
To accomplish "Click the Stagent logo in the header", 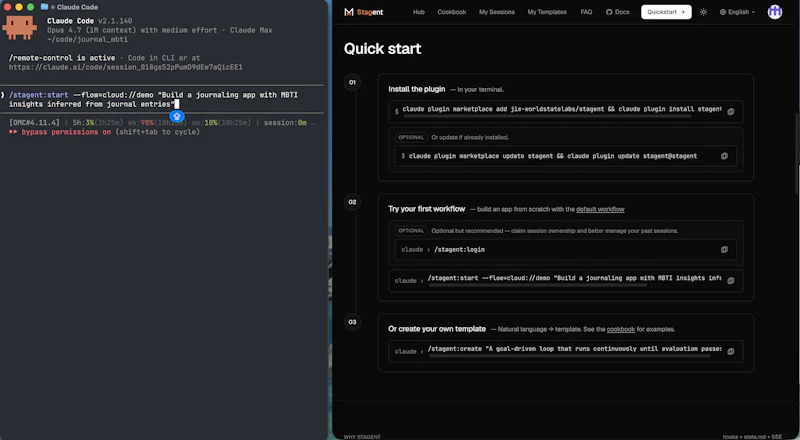I will pyautogui.click(x=364, y=12).
